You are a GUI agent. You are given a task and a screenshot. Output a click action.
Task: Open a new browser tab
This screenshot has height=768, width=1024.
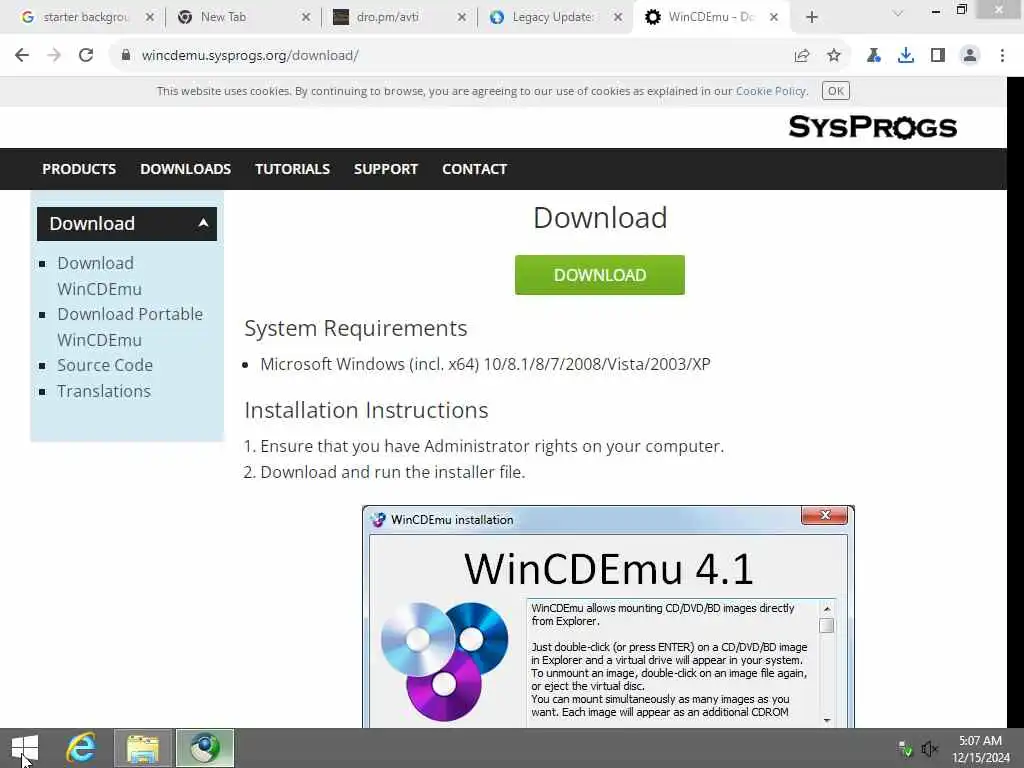point(812,18)
